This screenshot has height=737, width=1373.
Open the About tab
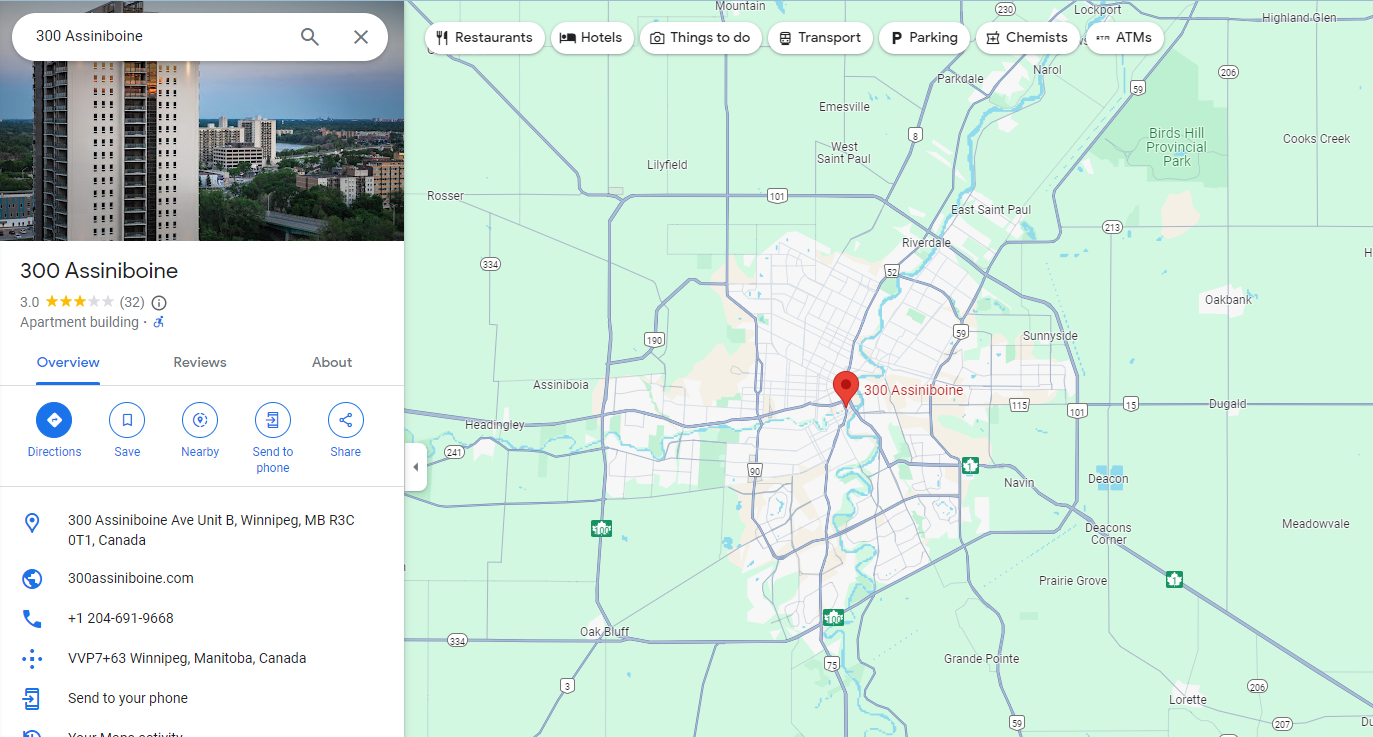point(332,362)
